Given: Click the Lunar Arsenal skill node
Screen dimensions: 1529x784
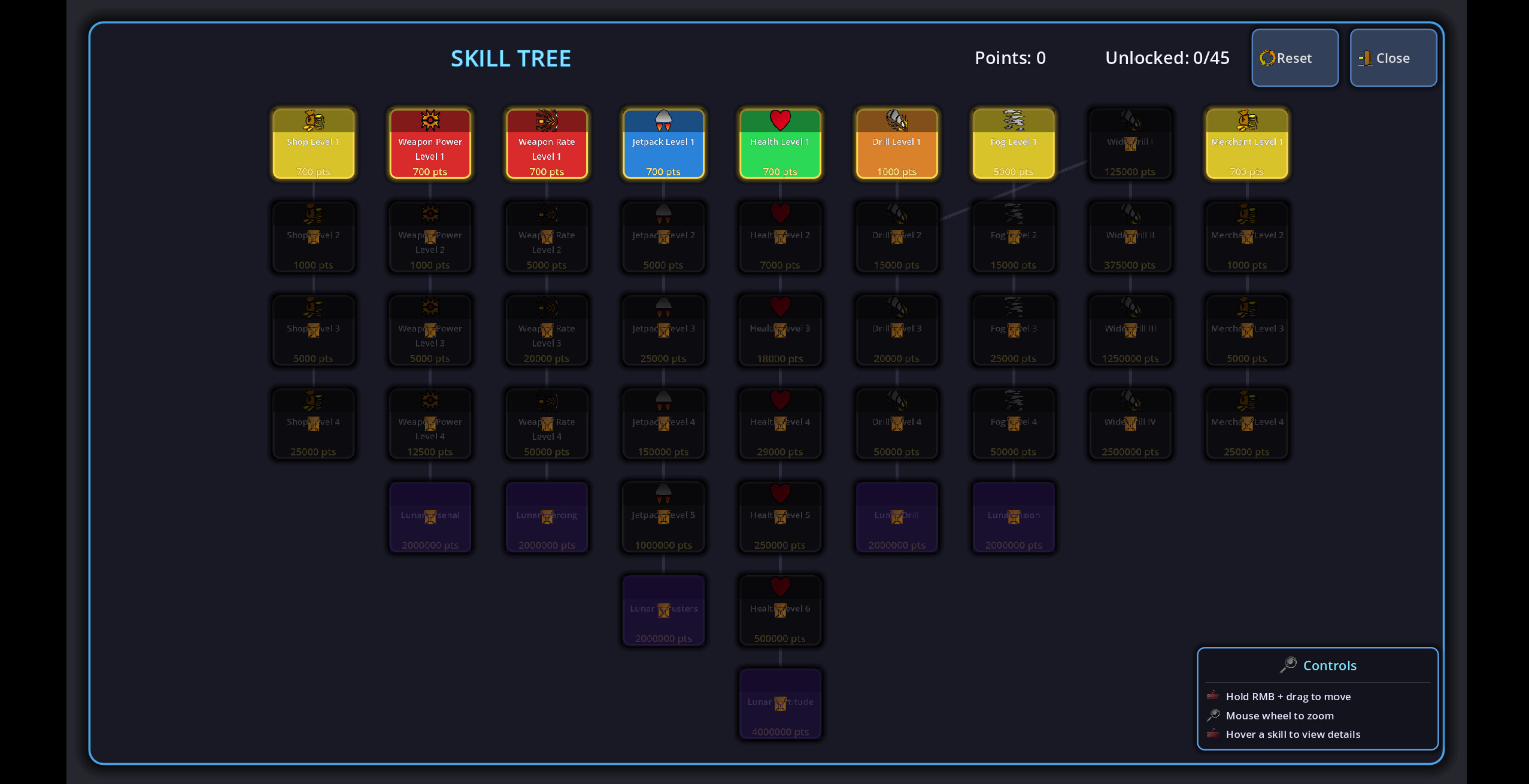Looking at the screenshot, I should [x=429, y=517].
